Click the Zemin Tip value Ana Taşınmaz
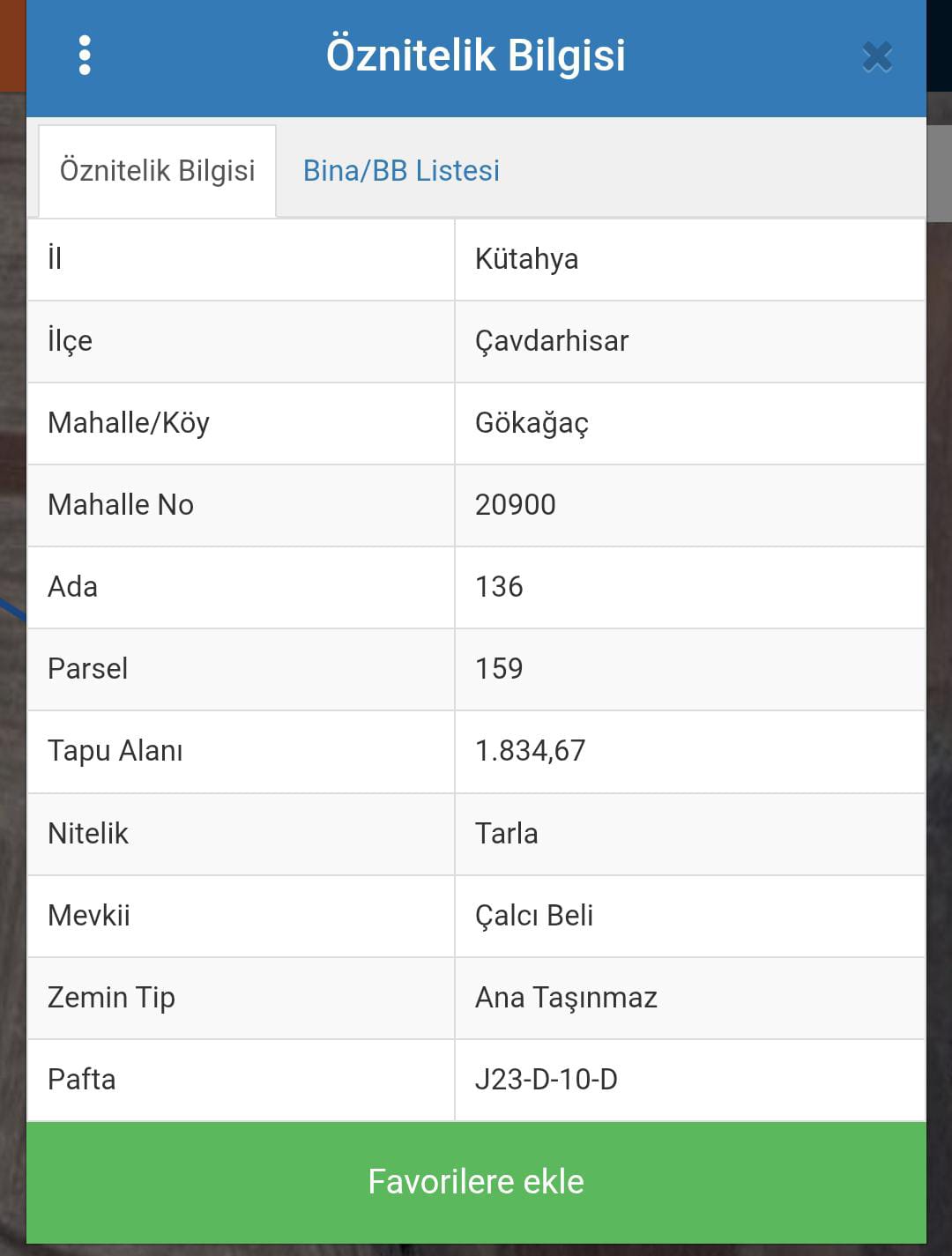The height and width of the screenshot is (1256, 952). 566,998
